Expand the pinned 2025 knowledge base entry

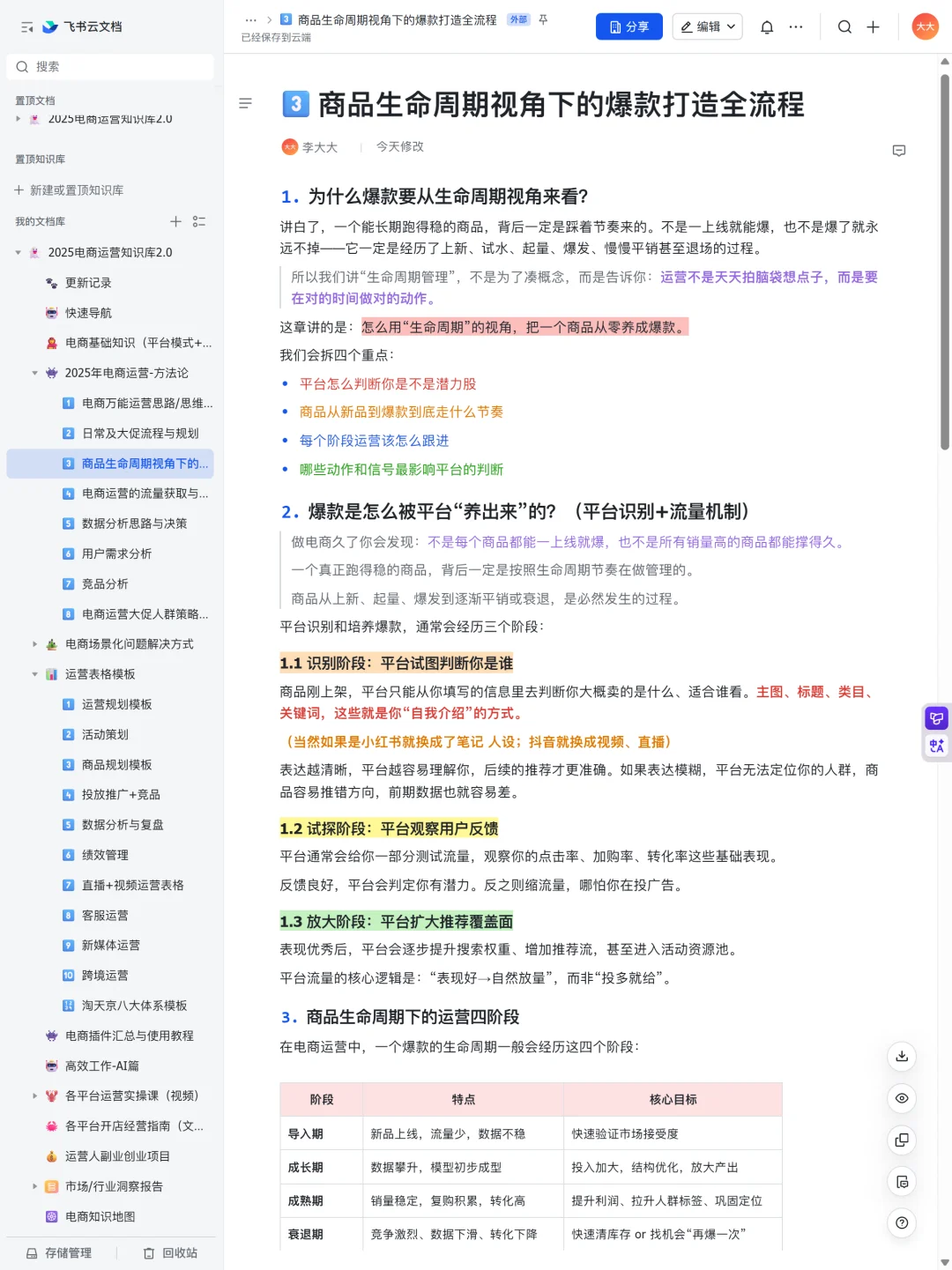(x=19, y=119)
